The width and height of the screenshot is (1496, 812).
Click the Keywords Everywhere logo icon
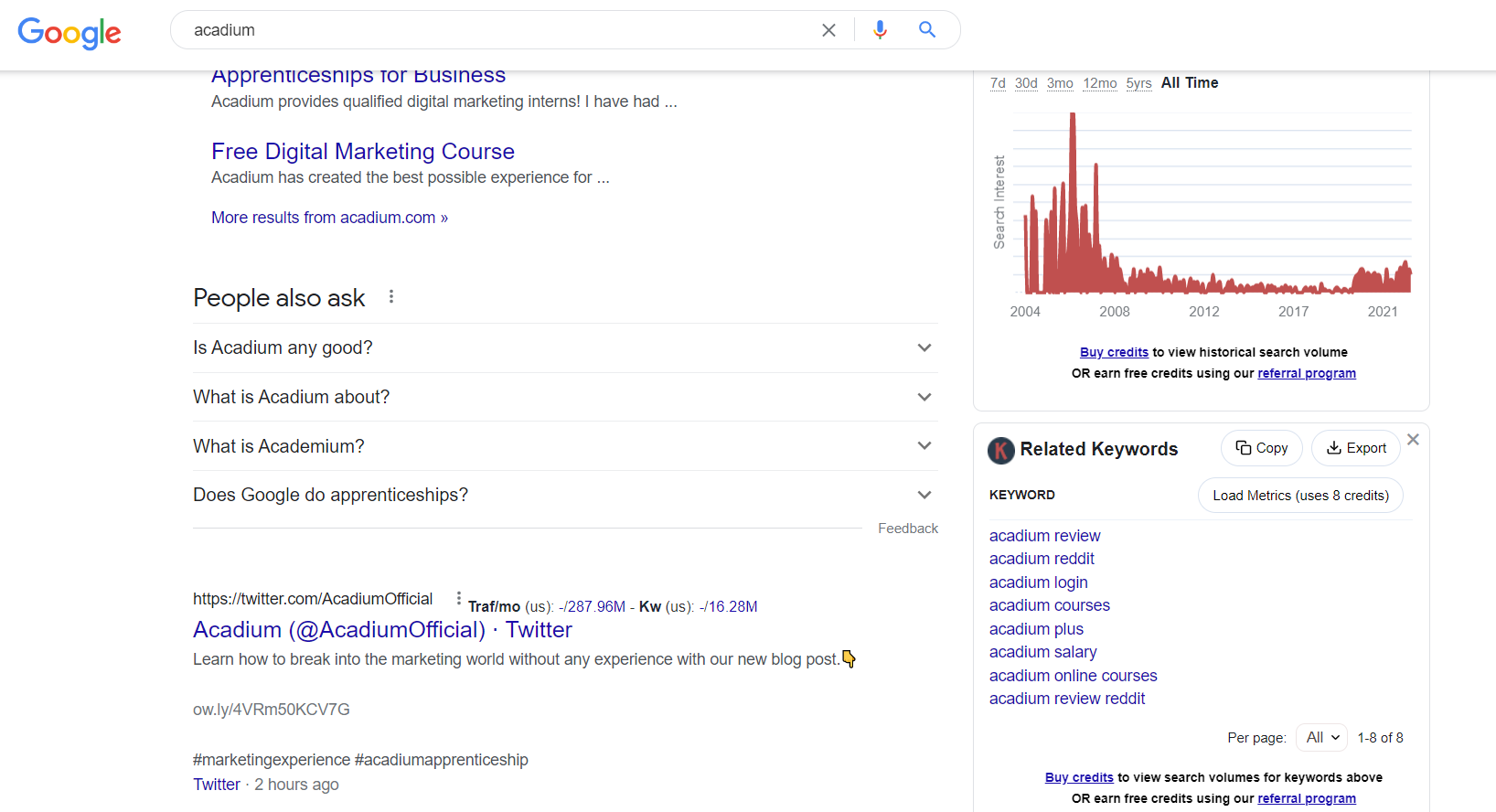(x=1001, y=450)
